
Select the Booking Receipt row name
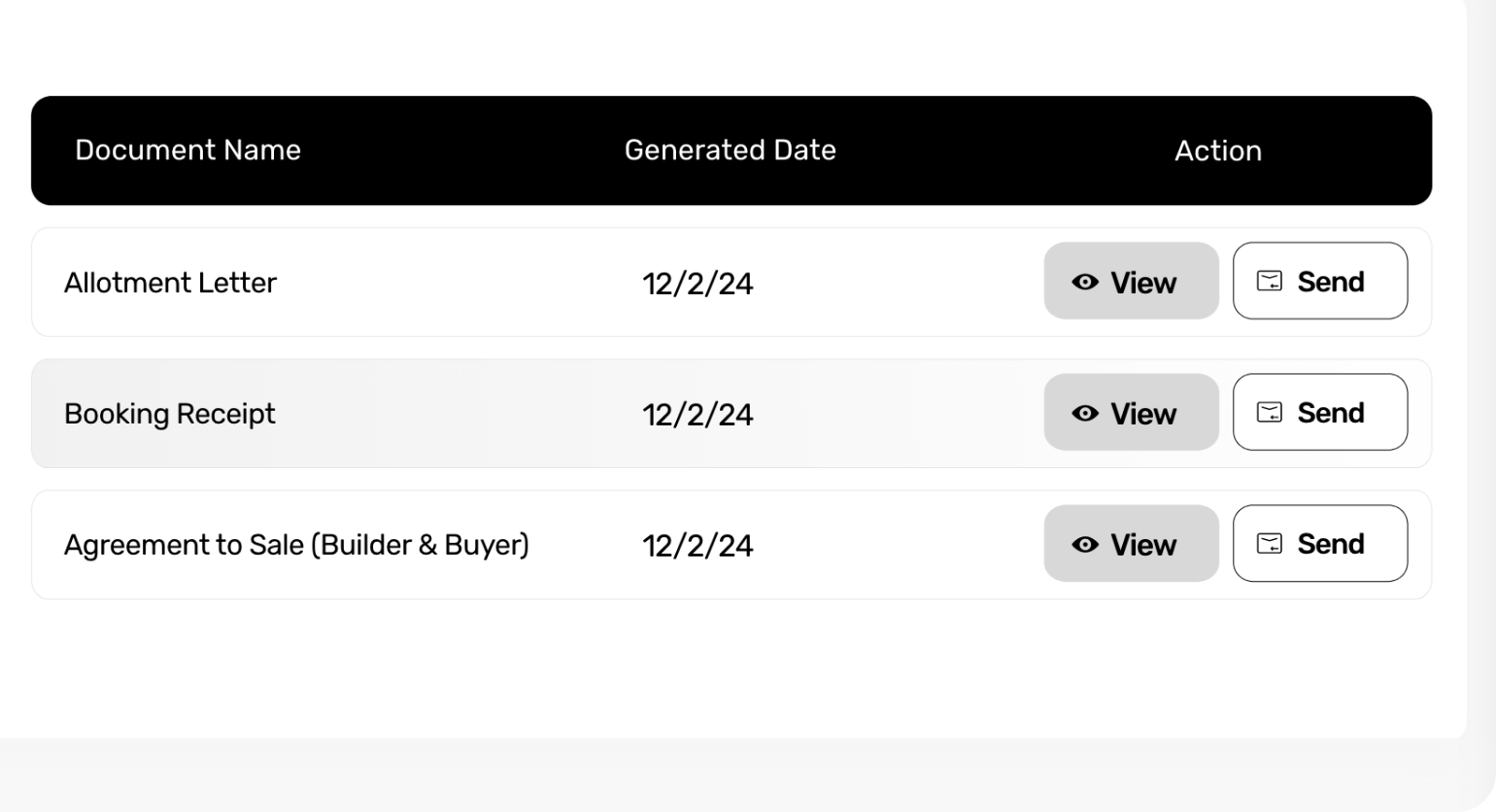[x=170, y=414]
